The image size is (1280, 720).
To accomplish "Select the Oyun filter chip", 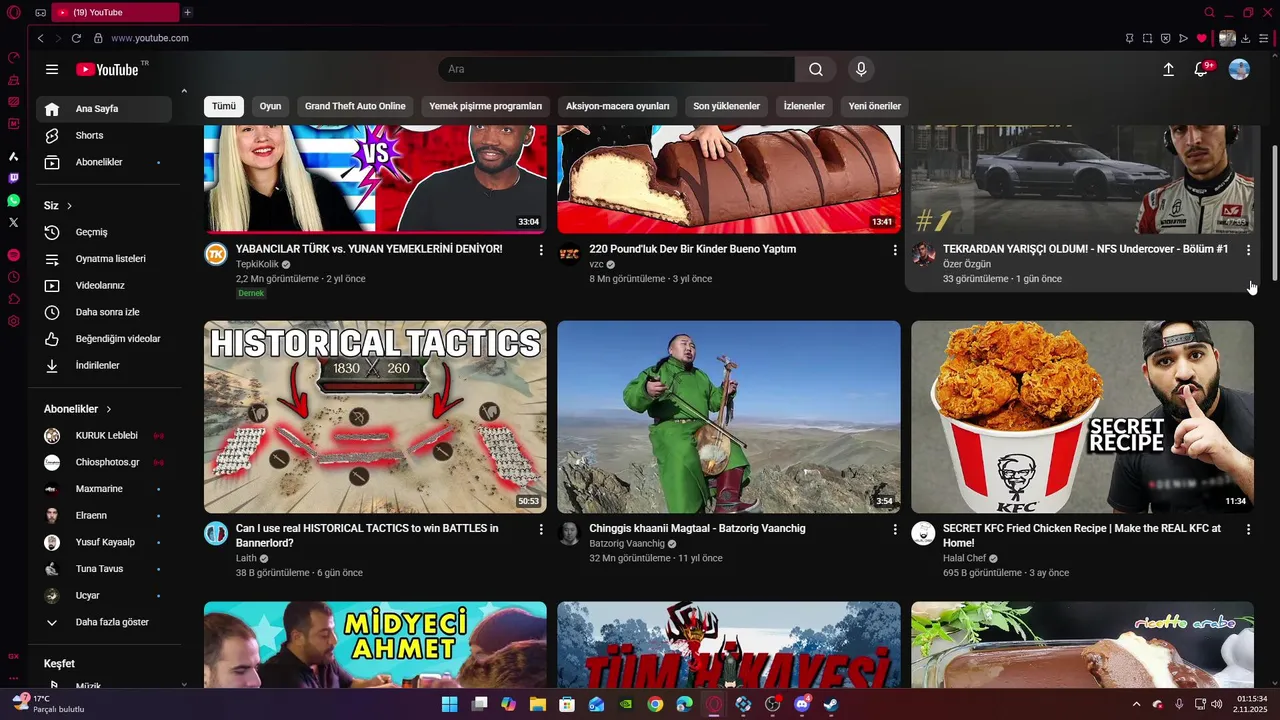I will [x=270, y=106].
